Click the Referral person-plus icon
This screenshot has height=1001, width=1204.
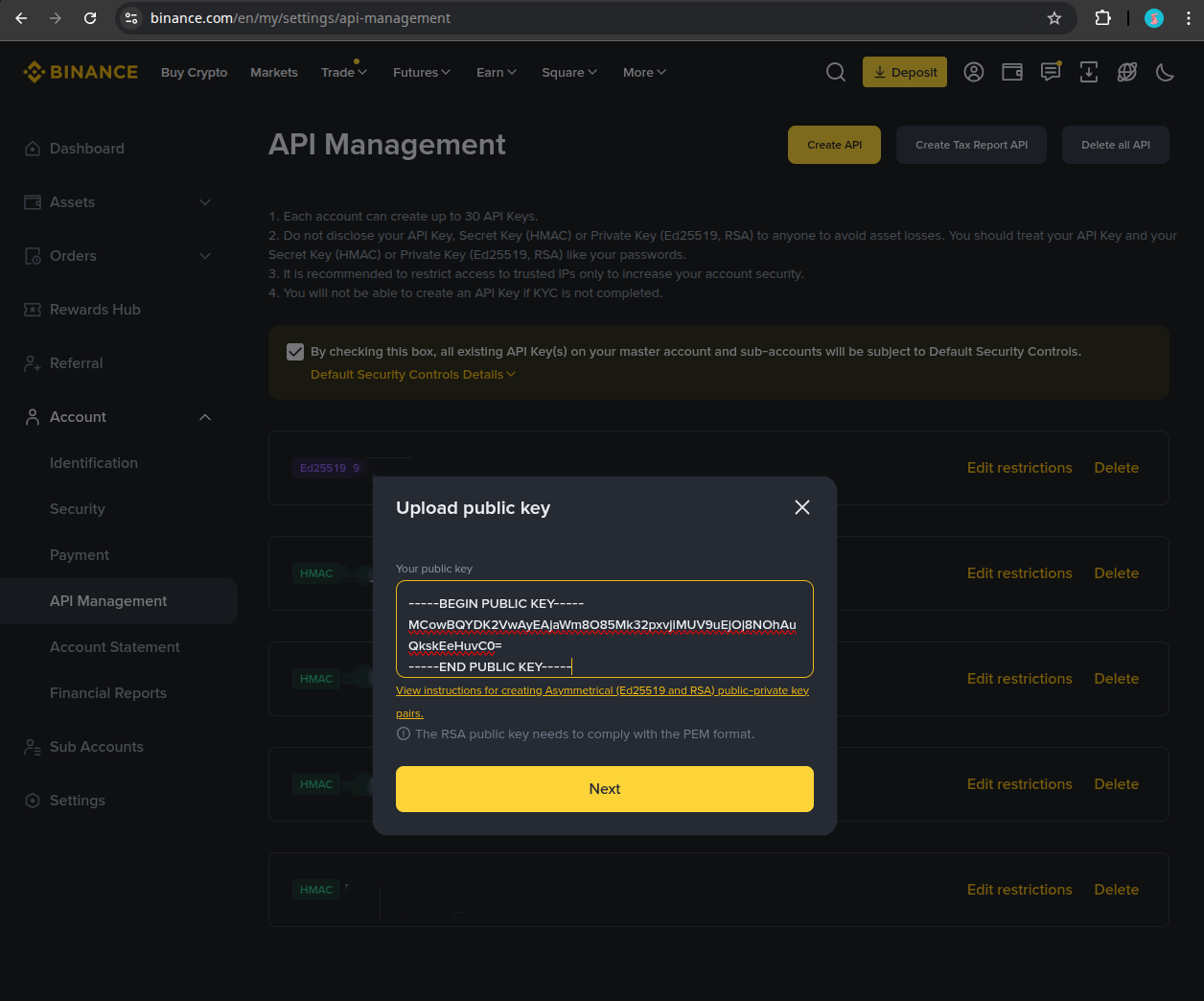pyautogui.click(x=33, y=363)
